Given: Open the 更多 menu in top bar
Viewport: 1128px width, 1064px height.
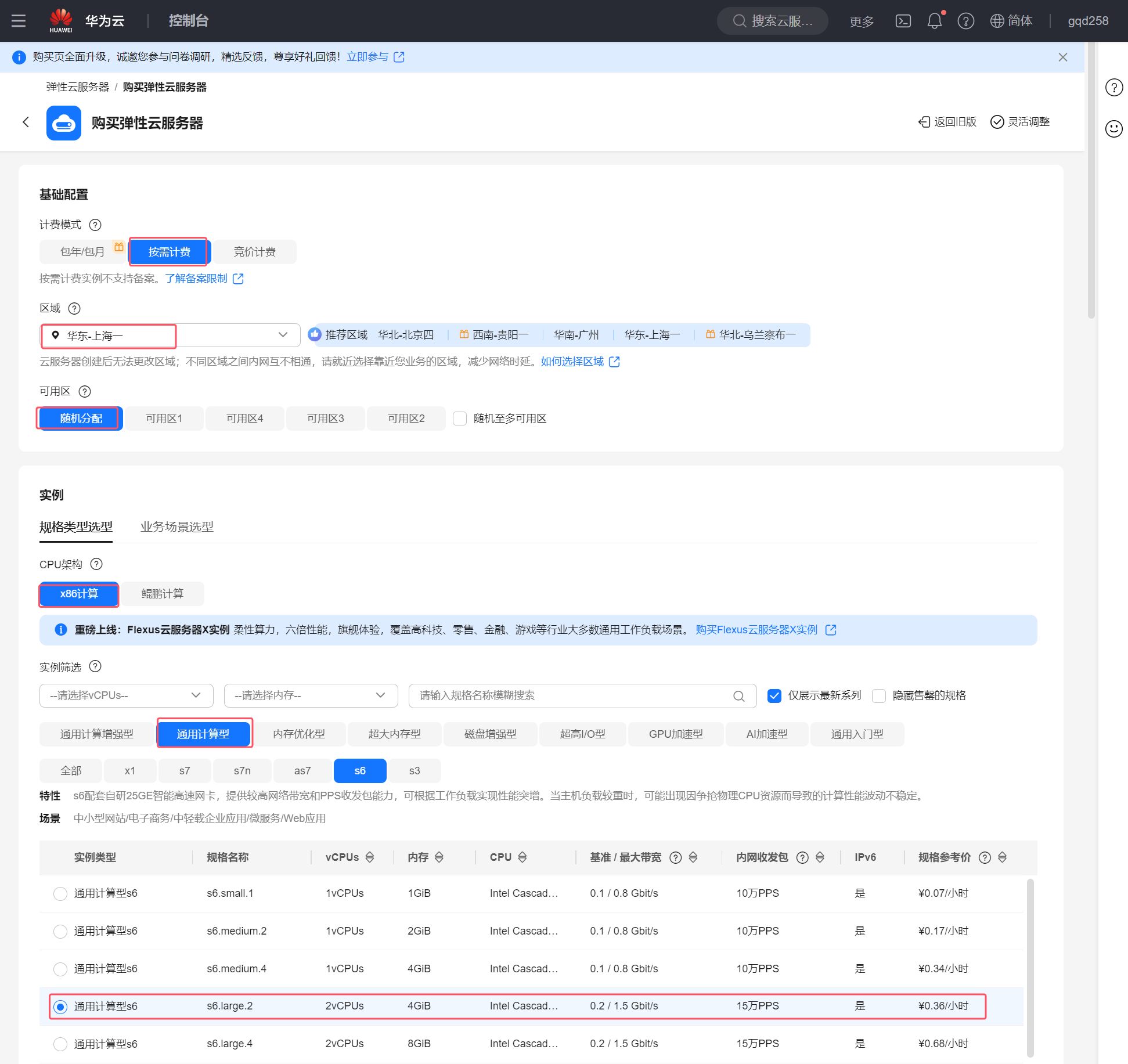Looking at the screenshot, I should click(862, 21).
